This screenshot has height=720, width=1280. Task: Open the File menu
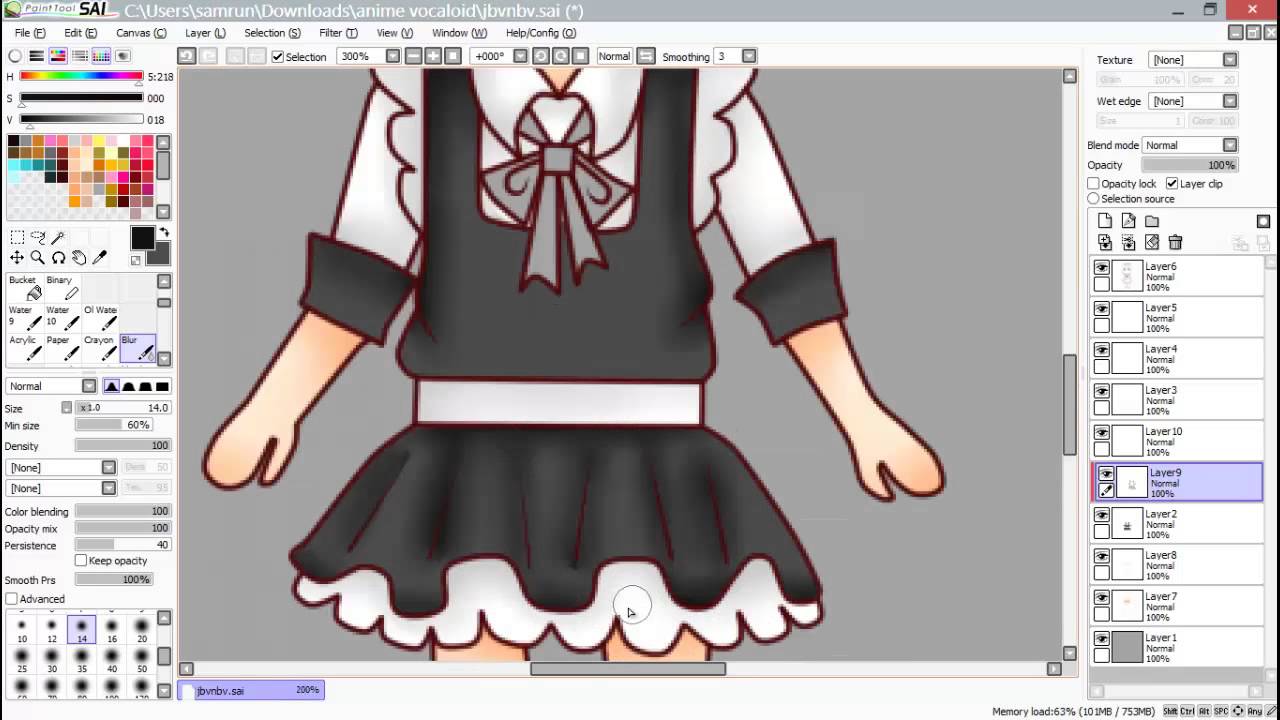29,33
